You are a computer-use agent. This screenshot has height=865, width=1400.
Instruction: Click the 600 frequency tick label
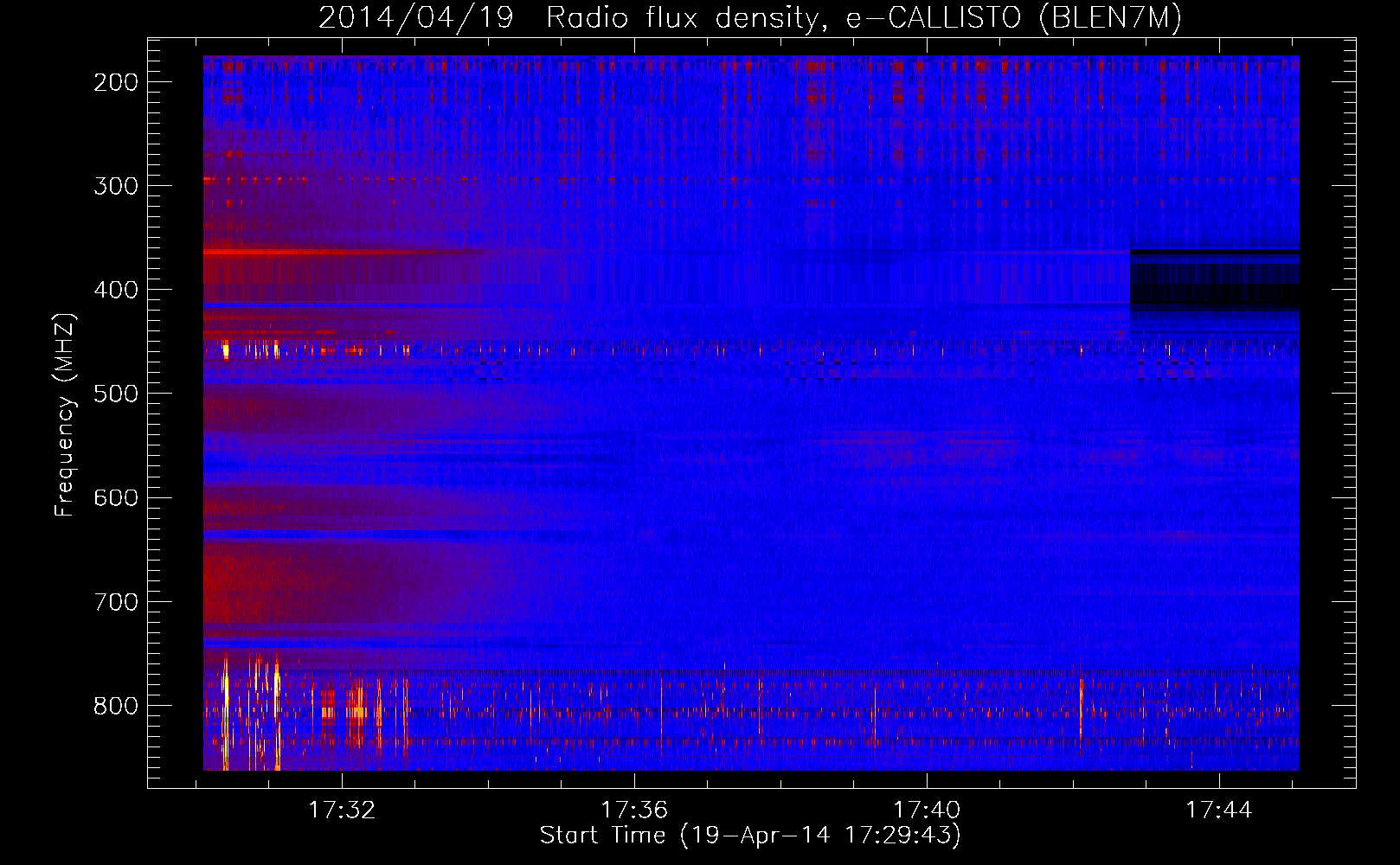(116, 497)
